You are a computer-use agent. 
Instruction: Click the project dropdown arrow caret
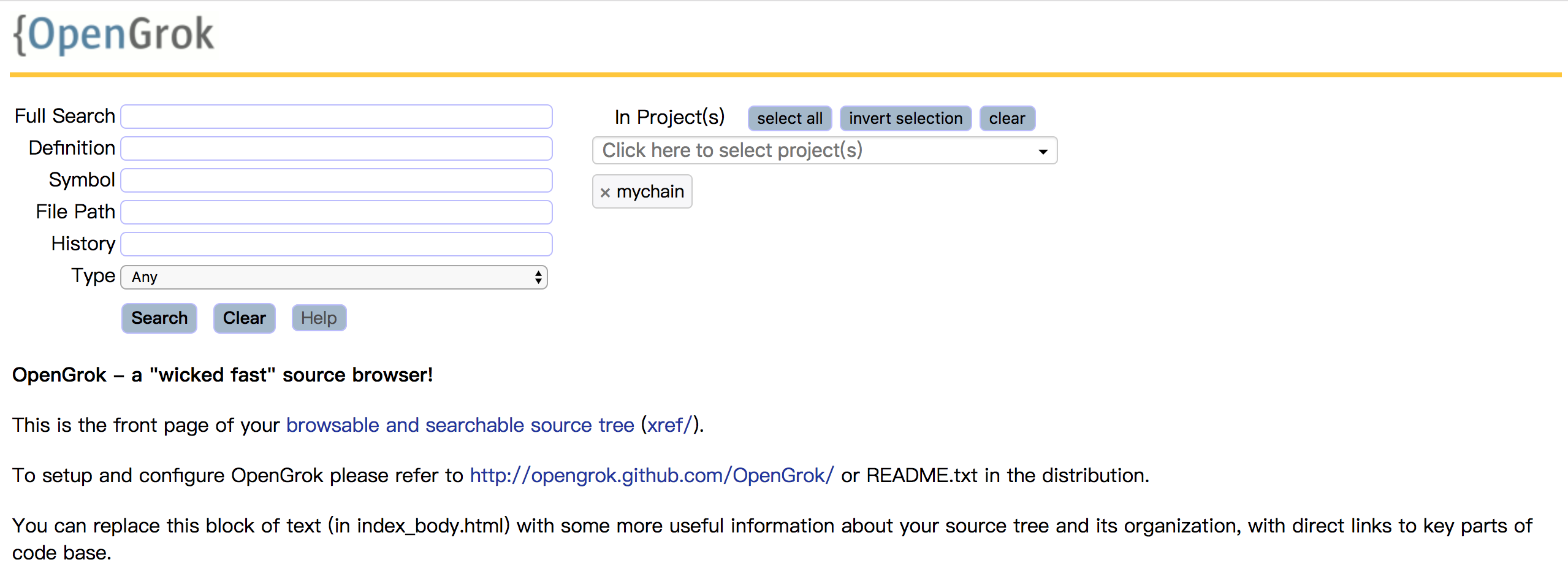pyautogui.click(x=1043, y=152)
